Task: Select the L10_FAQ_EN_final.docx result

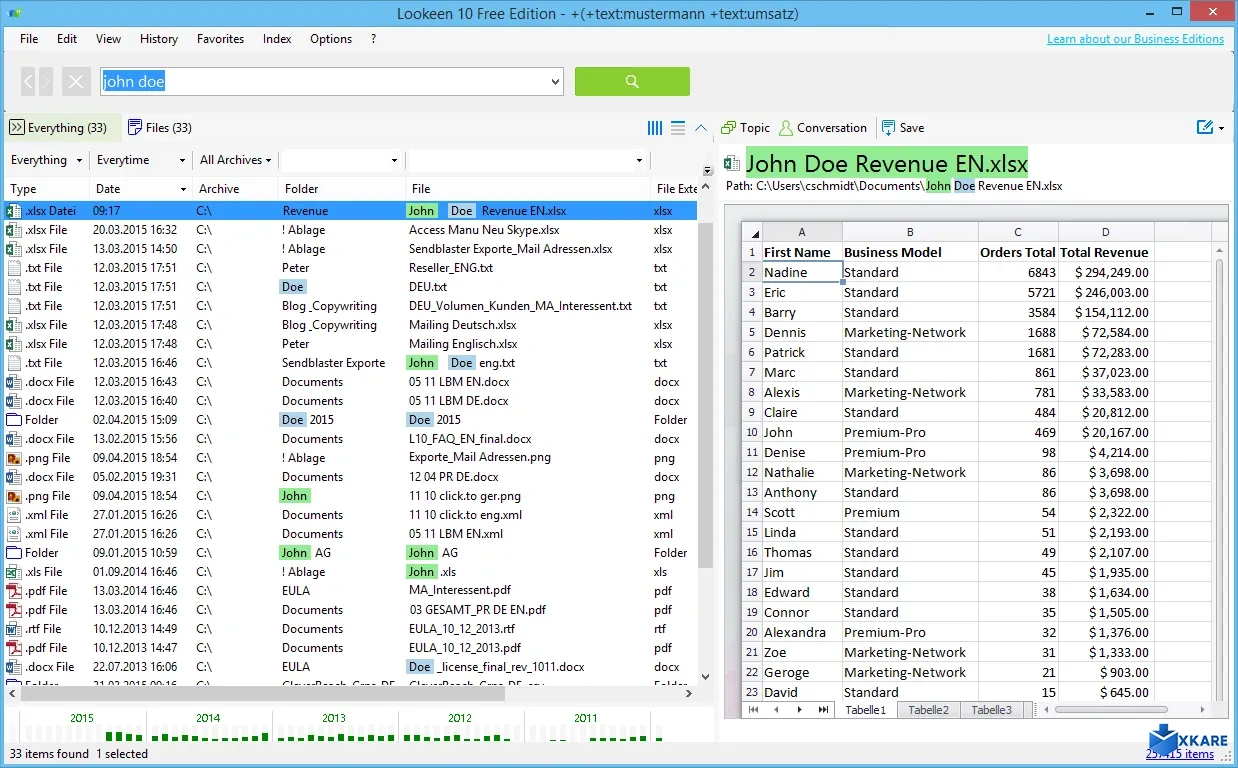Action: [x=351, y=439]
